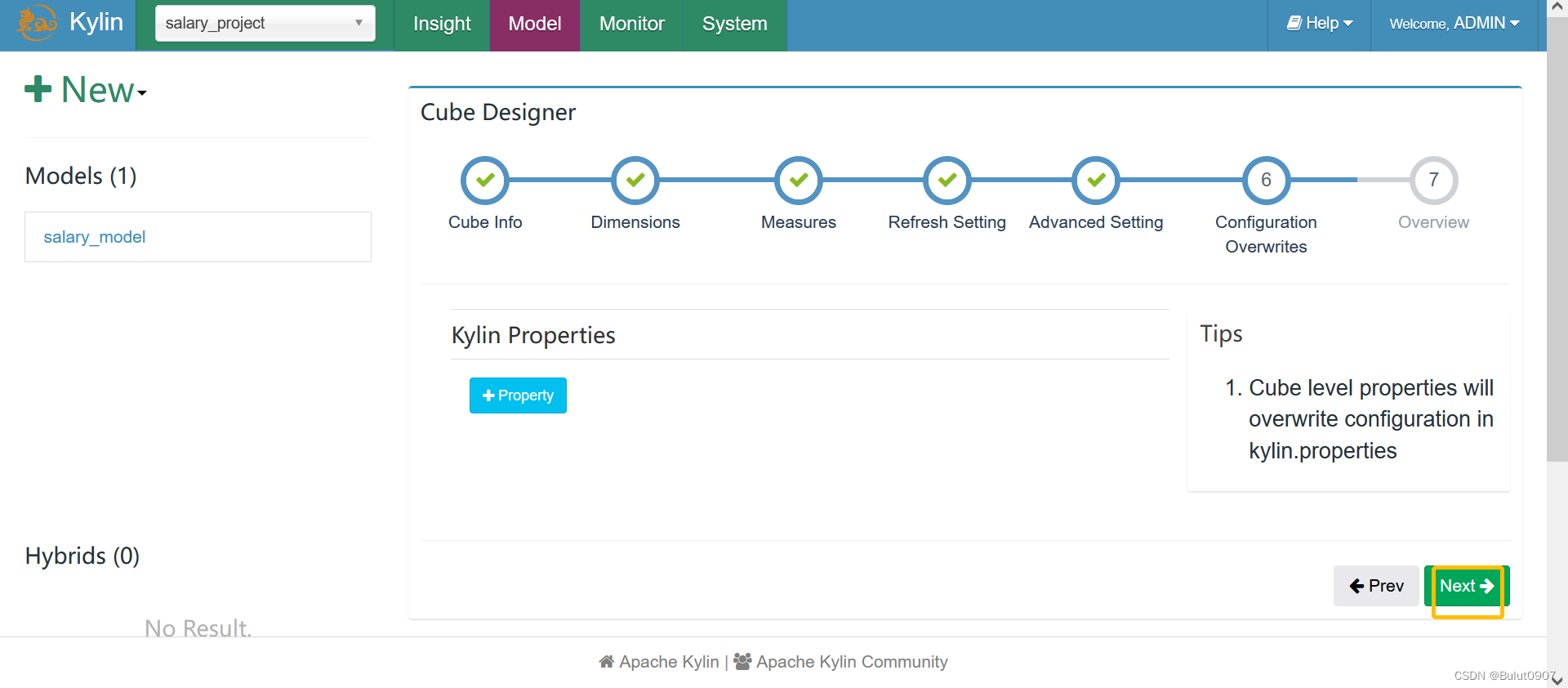Click the Models (1) heading
The image size is (1568, 688).
pyautogui.click(x=81, y=176)
